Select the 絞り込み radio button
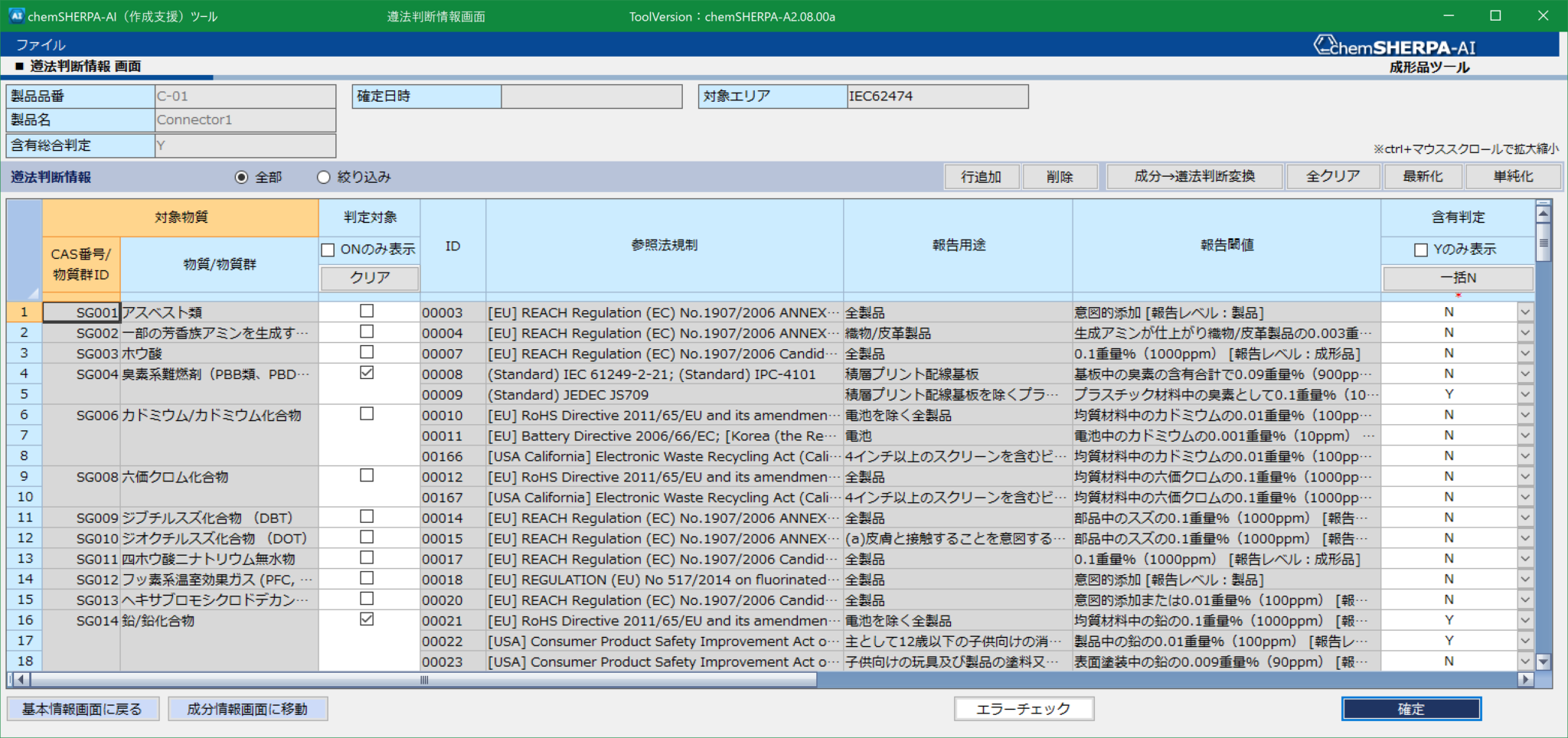The height and width of the screenshot is (738, 1568). tap(324, 178)
